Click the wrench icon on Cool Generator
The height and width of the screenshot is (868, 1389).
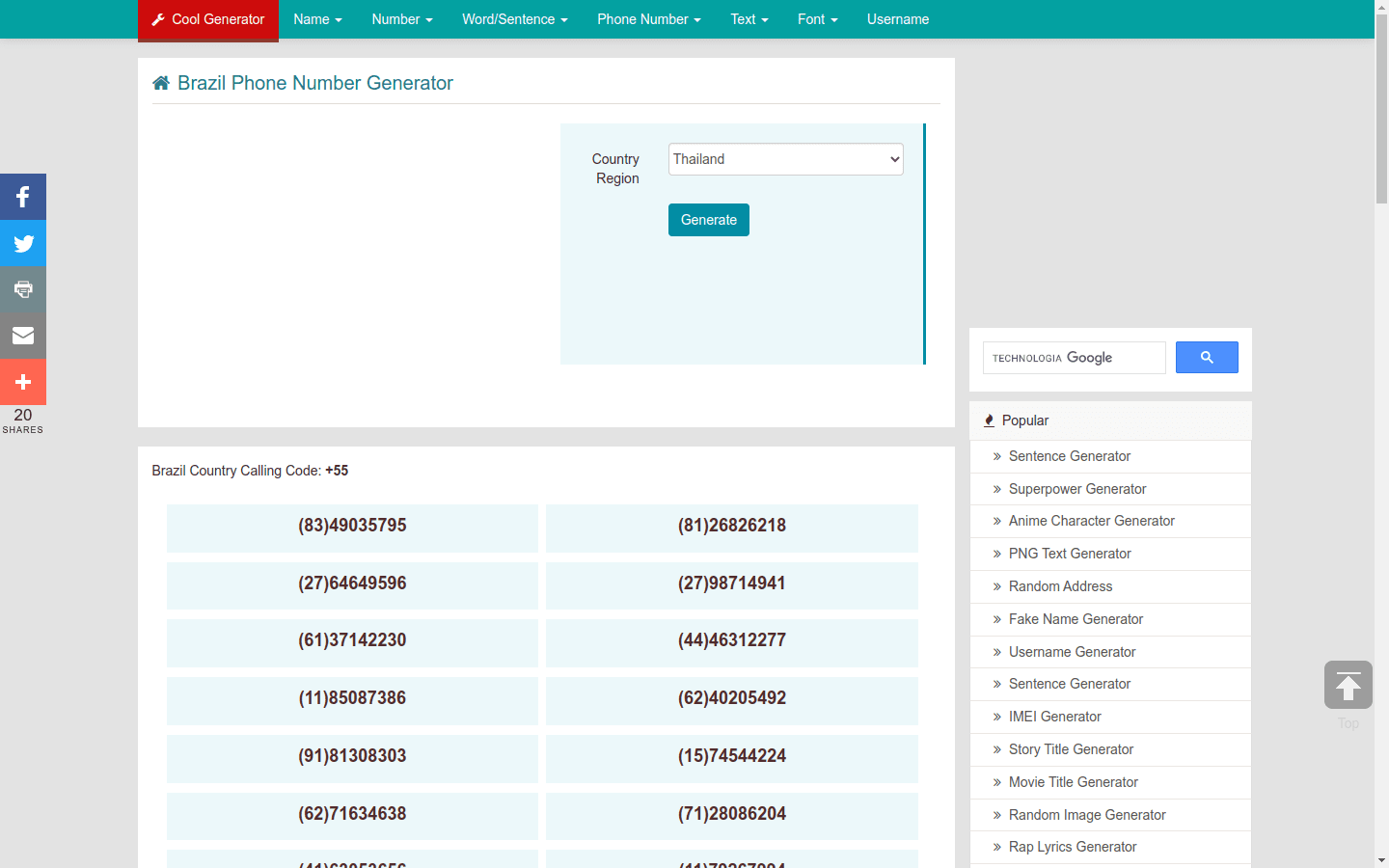click(x=157, y=19)
